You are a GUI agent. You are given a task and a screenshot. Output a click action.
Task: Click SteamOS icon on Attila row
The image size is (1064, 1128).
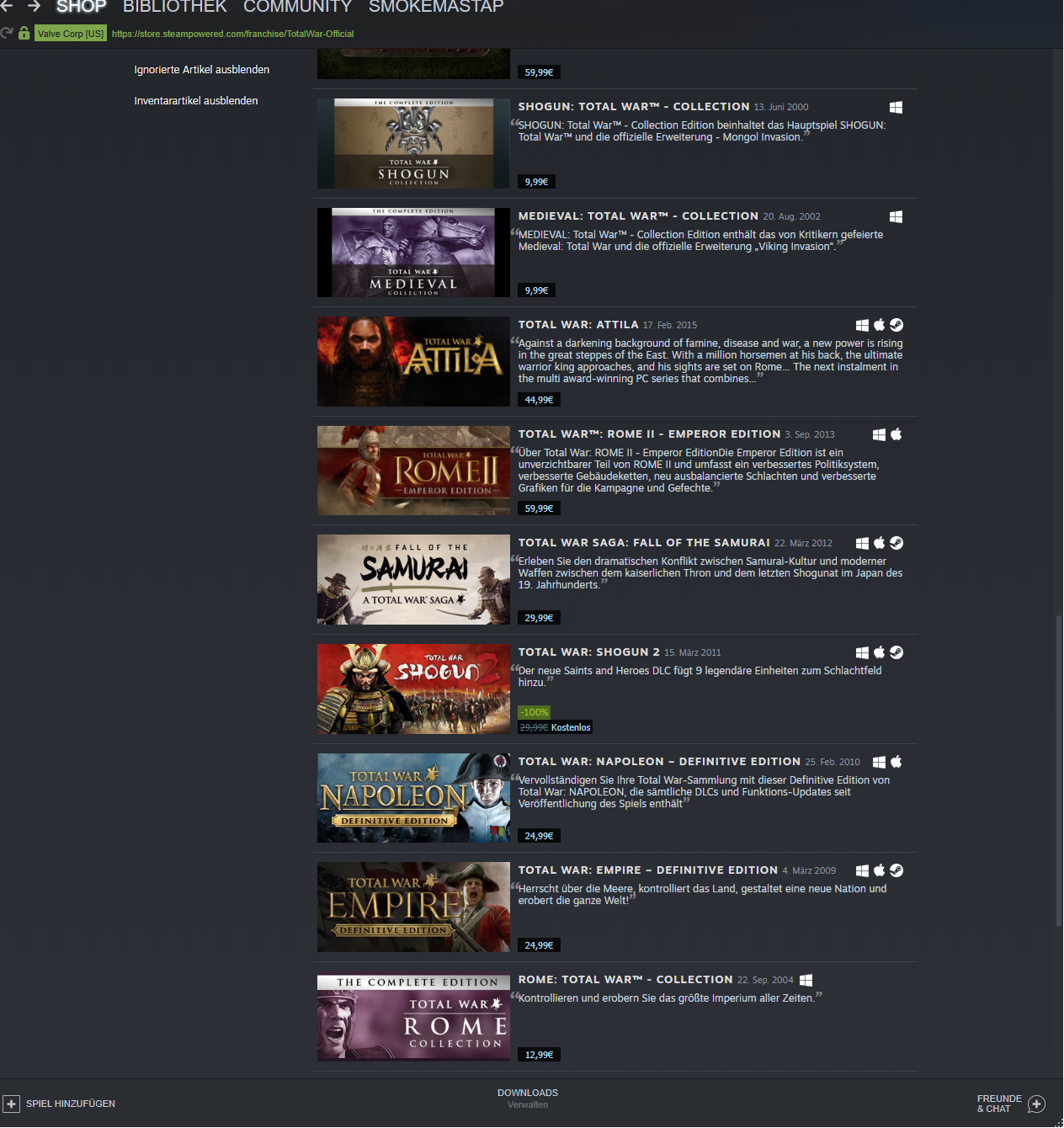coord(896,325)
